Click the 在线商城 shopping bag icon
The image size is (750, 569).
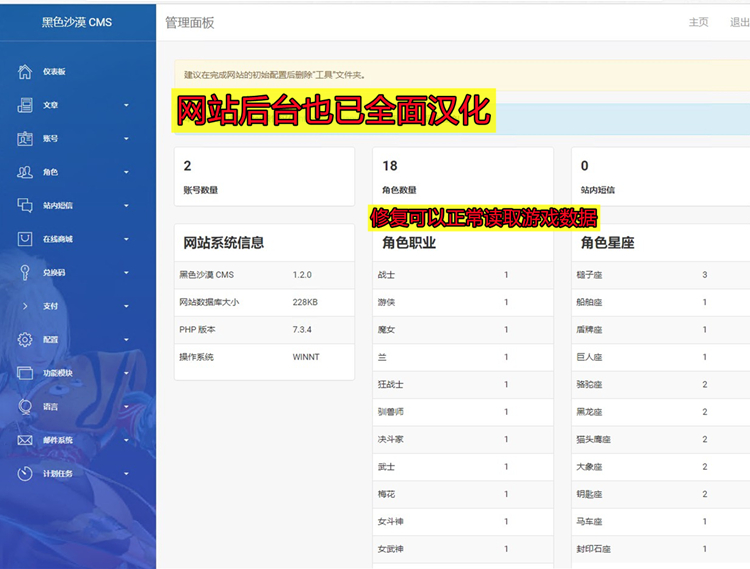[x=25, y=239]
